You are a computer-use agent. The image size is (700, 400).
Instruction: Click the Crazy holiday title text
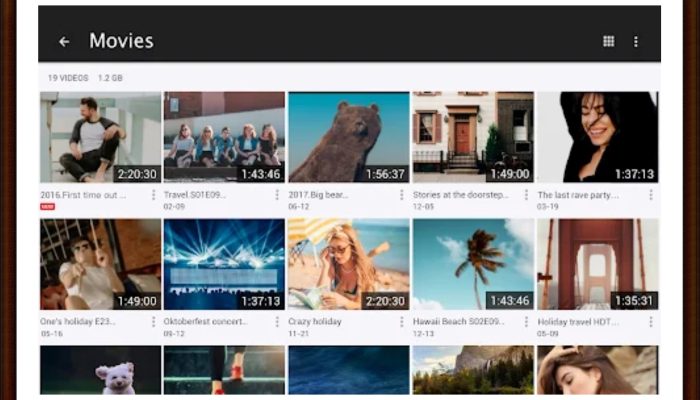(x=315, y=322)
